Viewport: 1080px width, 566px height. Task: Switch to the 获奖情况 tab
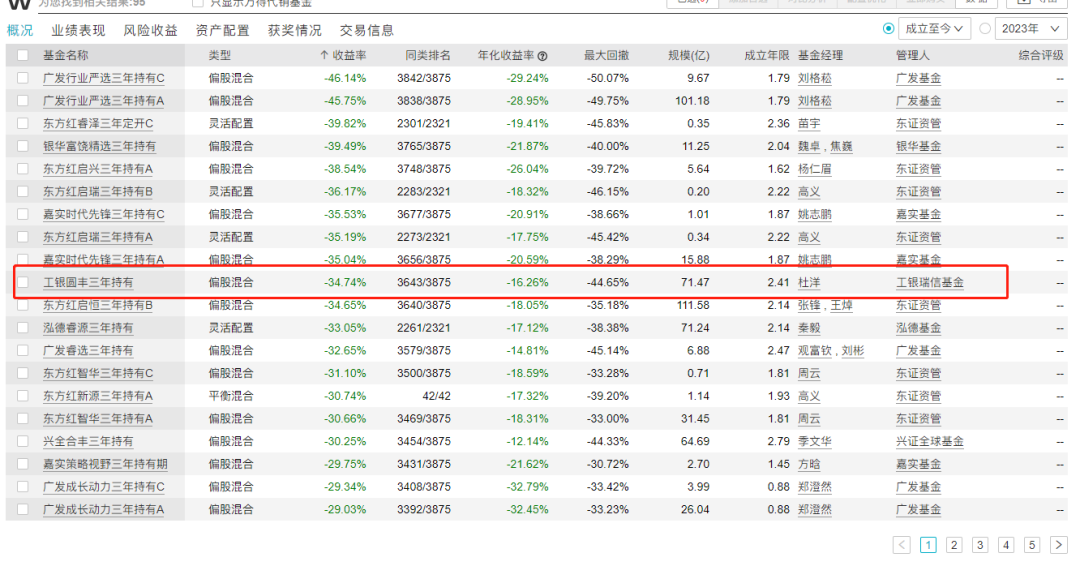[295, 30]
